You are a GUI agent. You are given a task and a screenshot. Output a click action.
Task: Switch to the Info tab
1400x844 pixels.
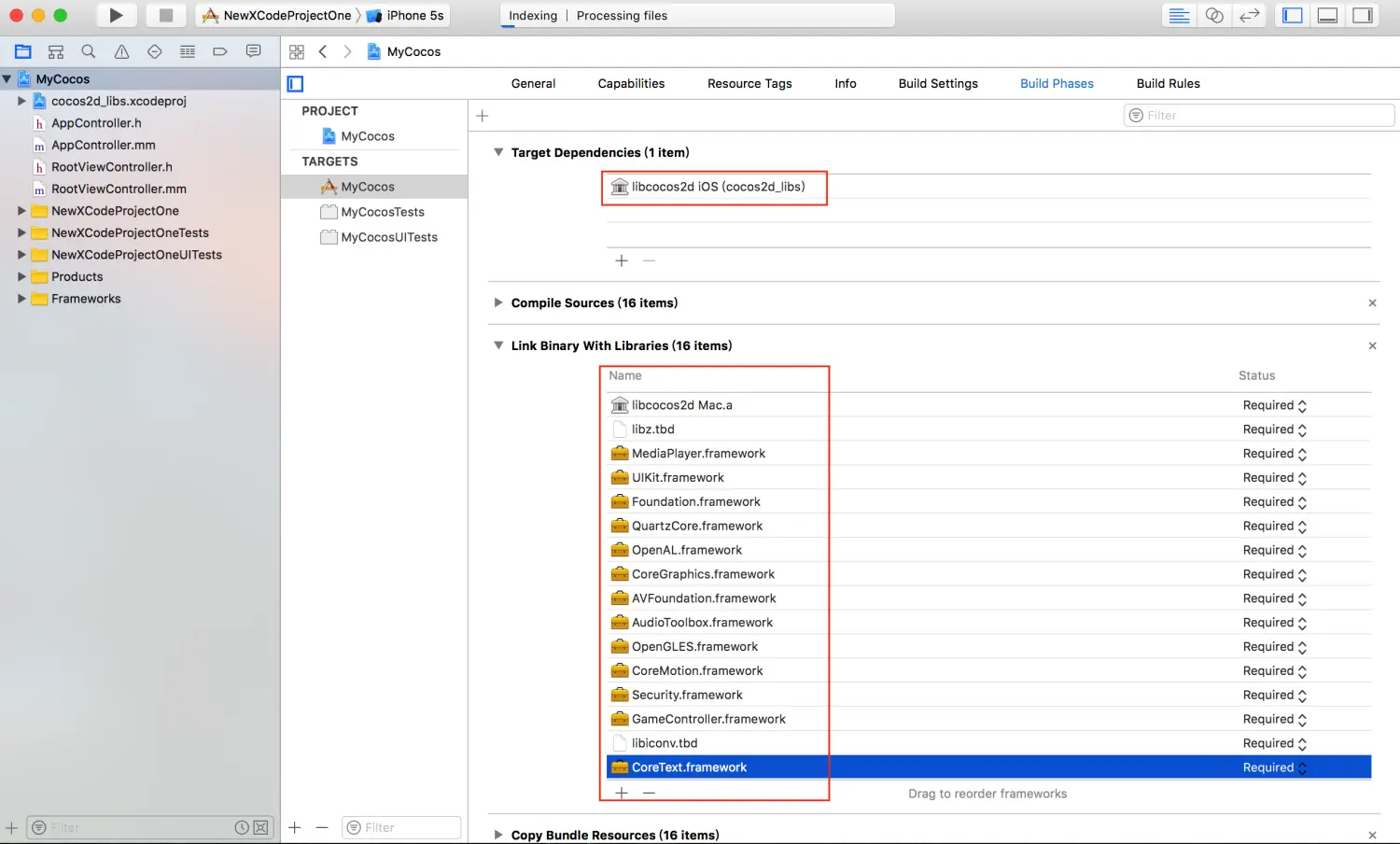point(846,83)
